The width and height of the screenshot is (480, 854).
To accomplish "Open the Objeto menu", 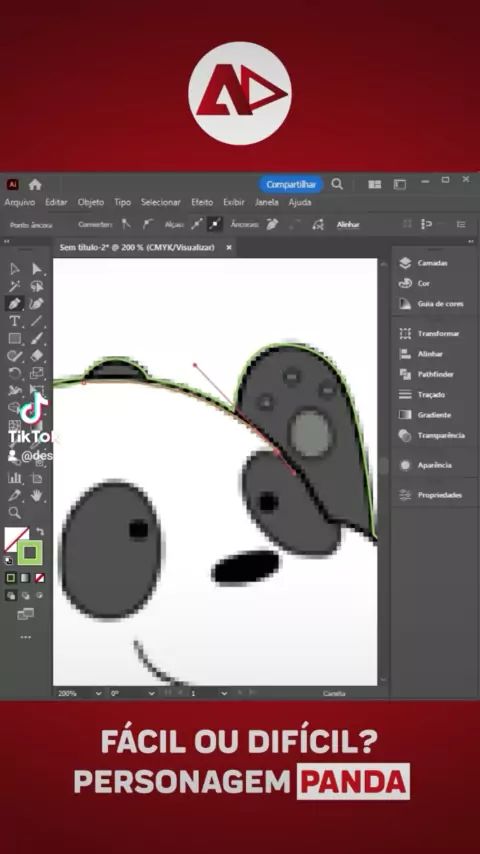I will pos(90,202).
